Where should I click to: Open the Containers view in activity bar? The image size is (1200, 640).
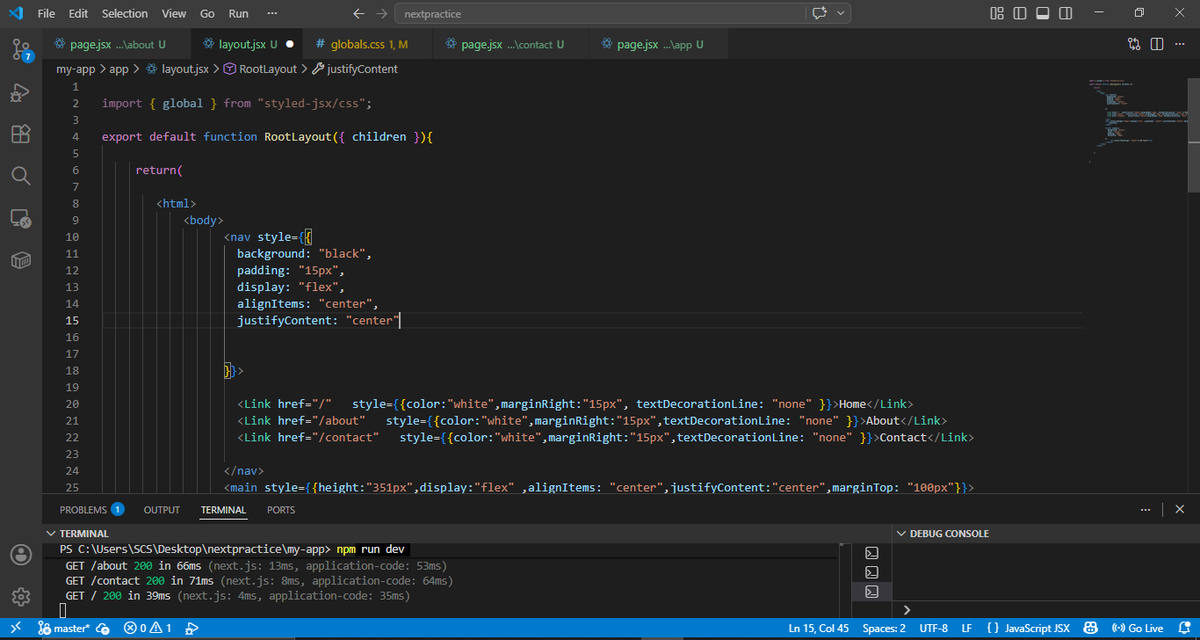tap(20, 260)
